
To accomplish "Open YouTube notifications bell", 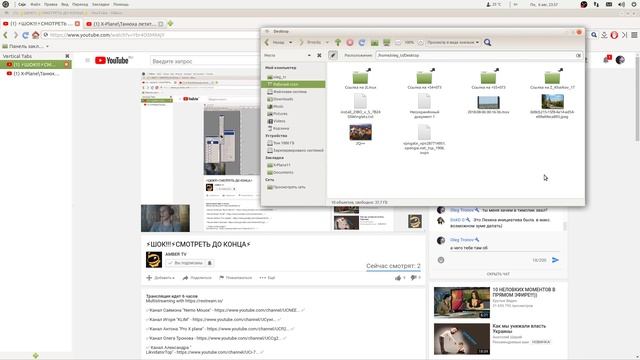I will click(606, 60).
